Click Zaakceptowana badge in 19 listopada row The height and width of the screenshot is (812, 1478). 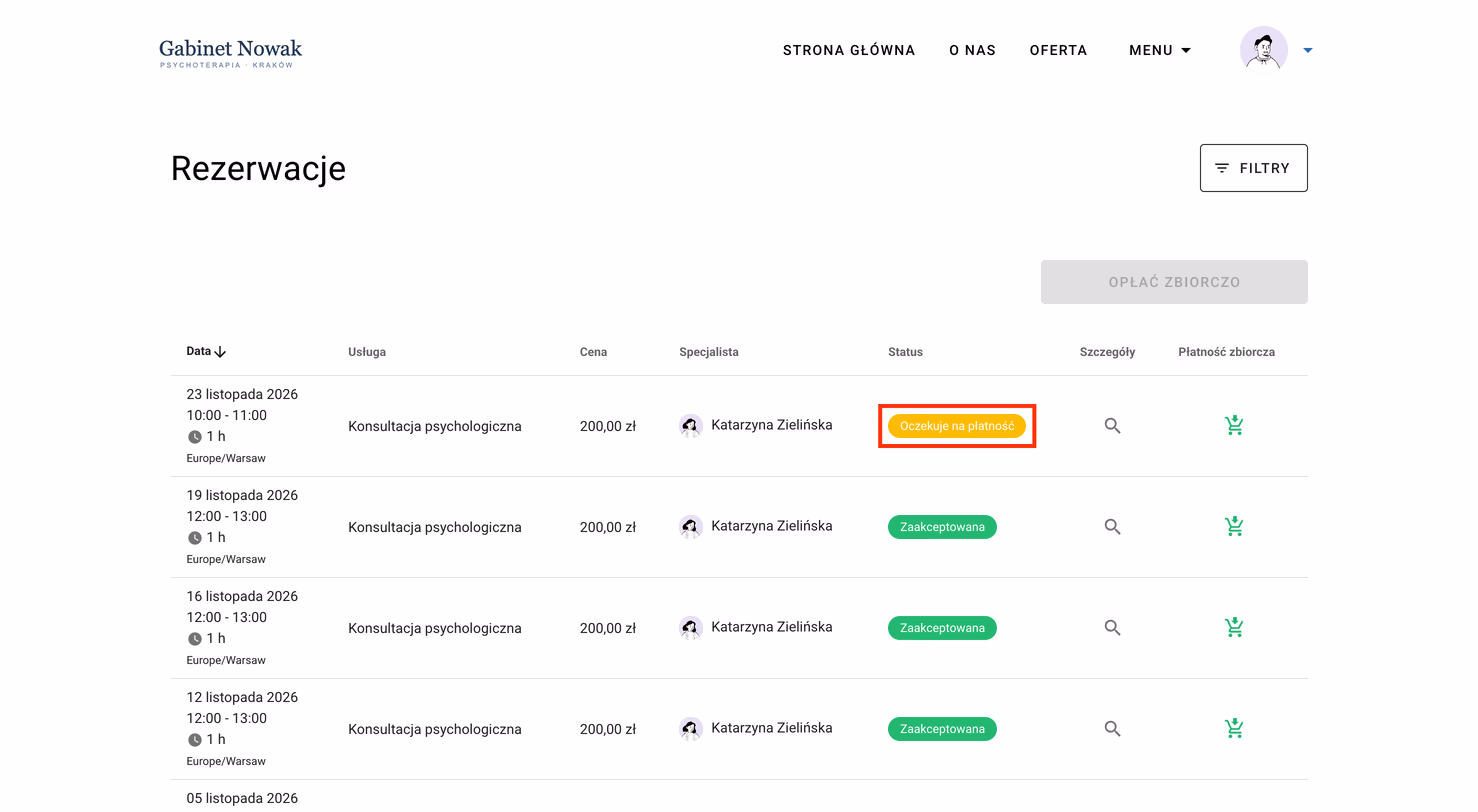click(x=942, y=527)
